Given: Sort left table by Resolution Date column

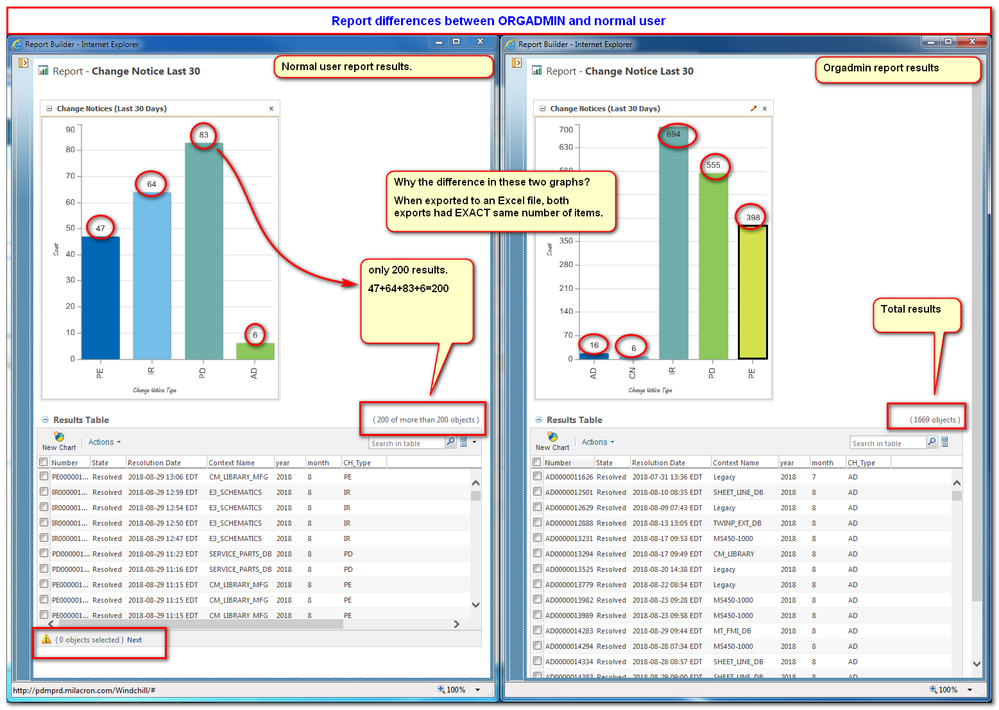Looking at the screenshot, I should 154,463.
